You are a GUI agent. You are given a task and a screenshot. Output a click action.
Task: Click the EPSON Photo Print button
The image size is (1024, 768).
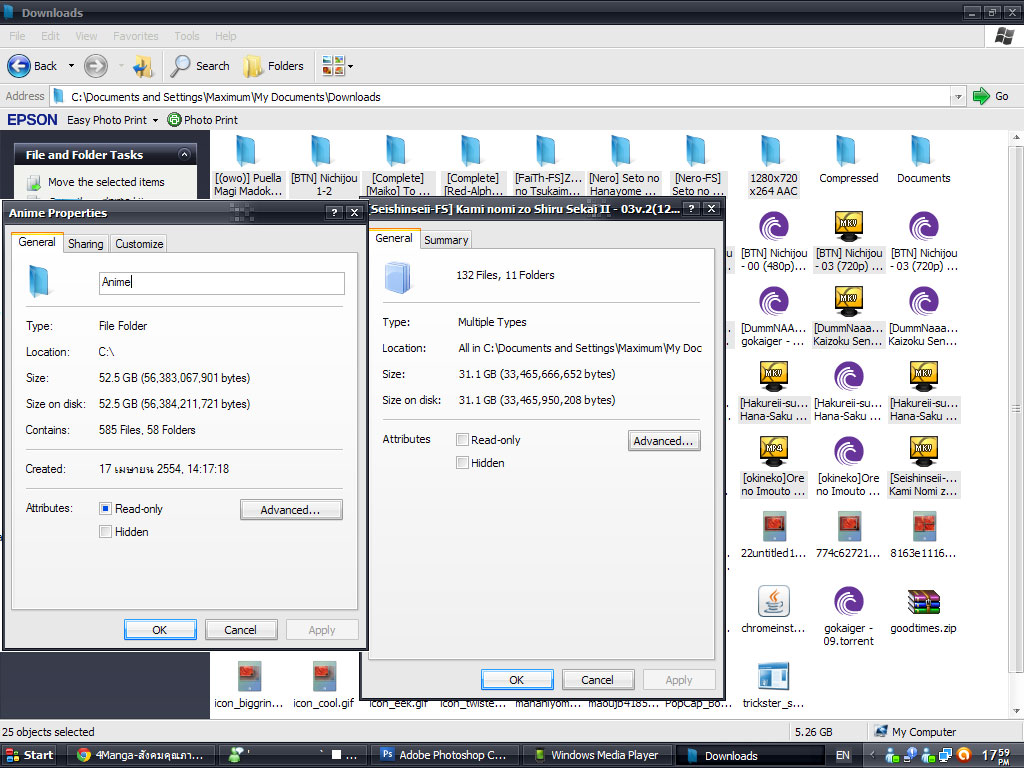(x=202, y=120)
